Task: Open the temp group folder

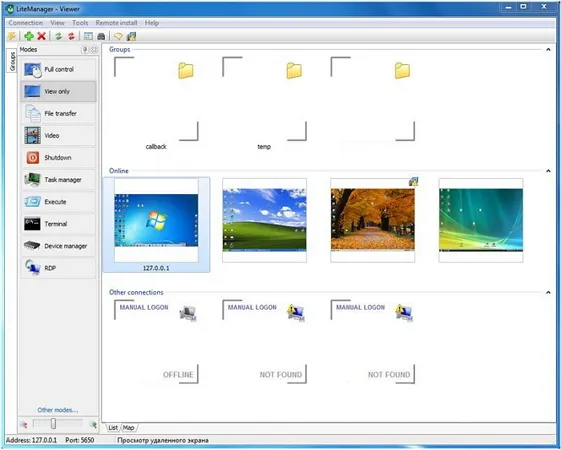Action: 264,103
